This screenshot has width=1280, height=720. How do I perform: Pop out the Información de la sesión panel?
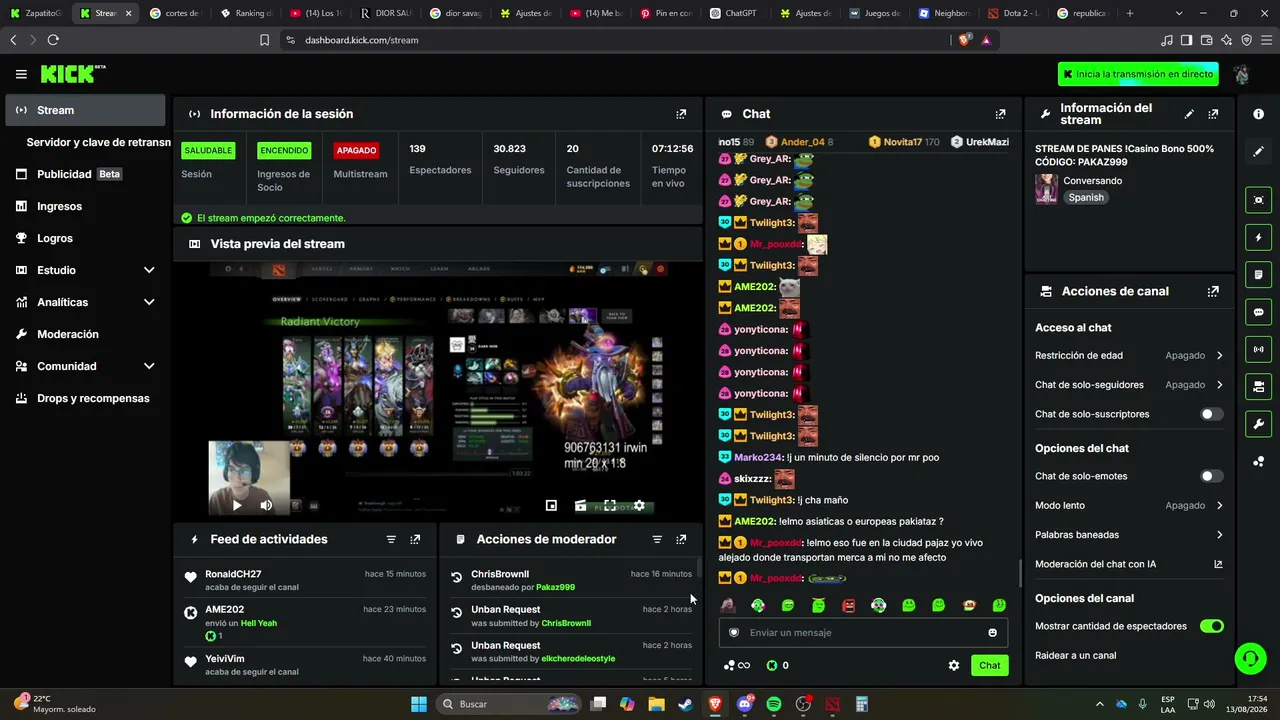(x=681, y=114)
